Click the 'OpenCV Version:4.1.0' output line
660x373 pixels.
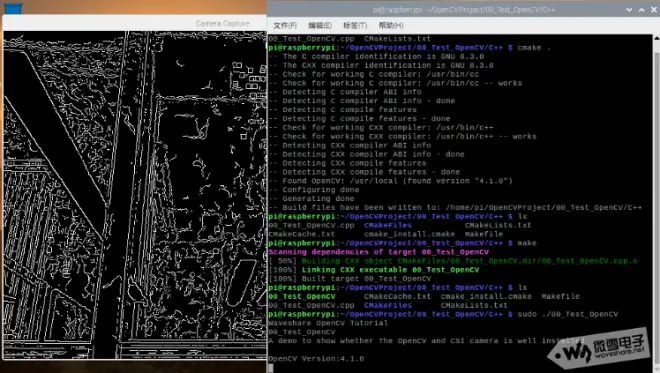[316, 359]
